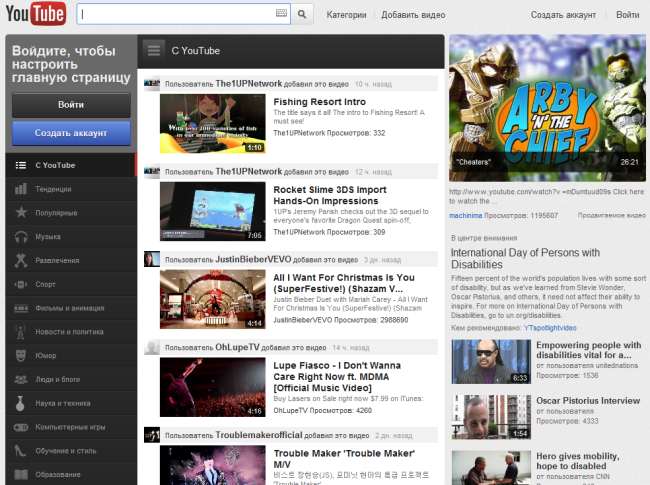
Task: Open 'Rocket Slime 3DS Import' title link
Action: tap(330, 195)
